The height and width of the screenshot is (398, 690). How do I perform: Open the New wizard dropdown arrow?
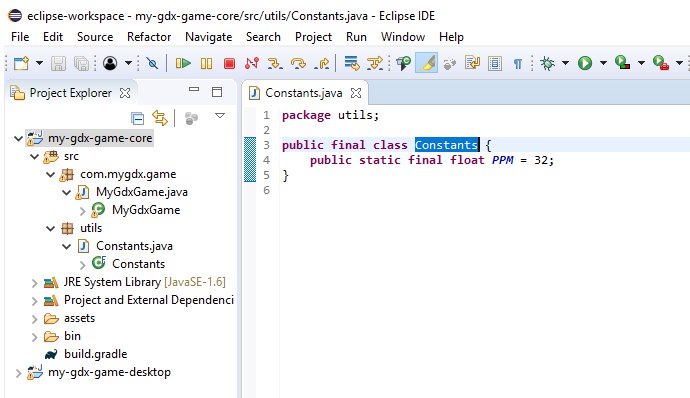coord(39,63)
